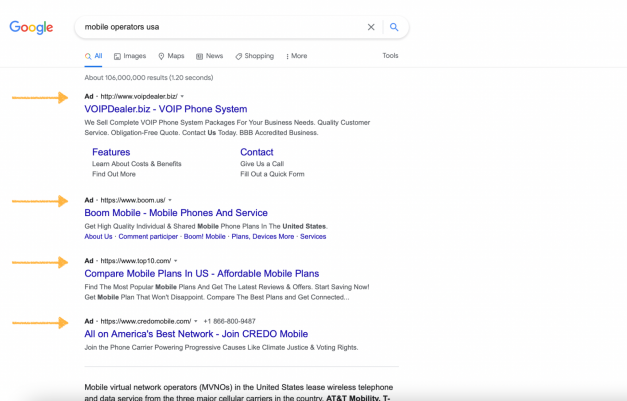
Task: Click inside the search input field
Action: click(x=220, y=27)
